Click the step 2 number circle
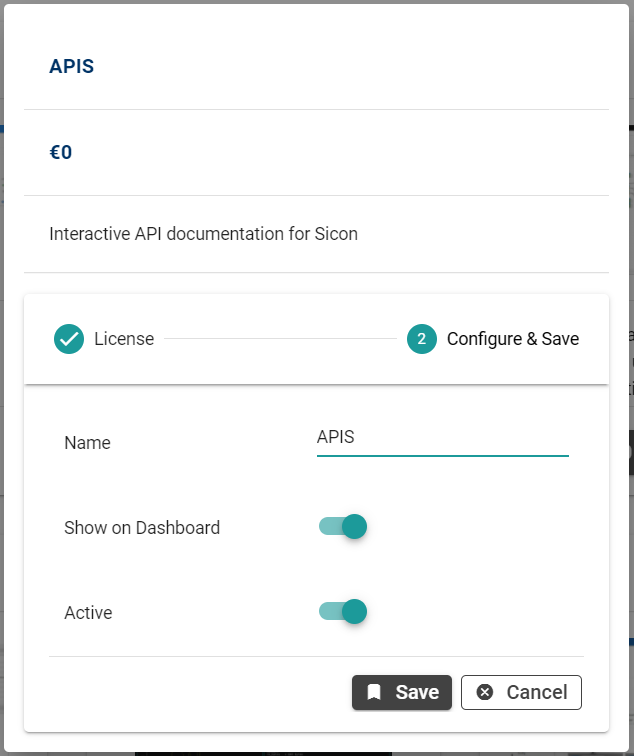 422,339
